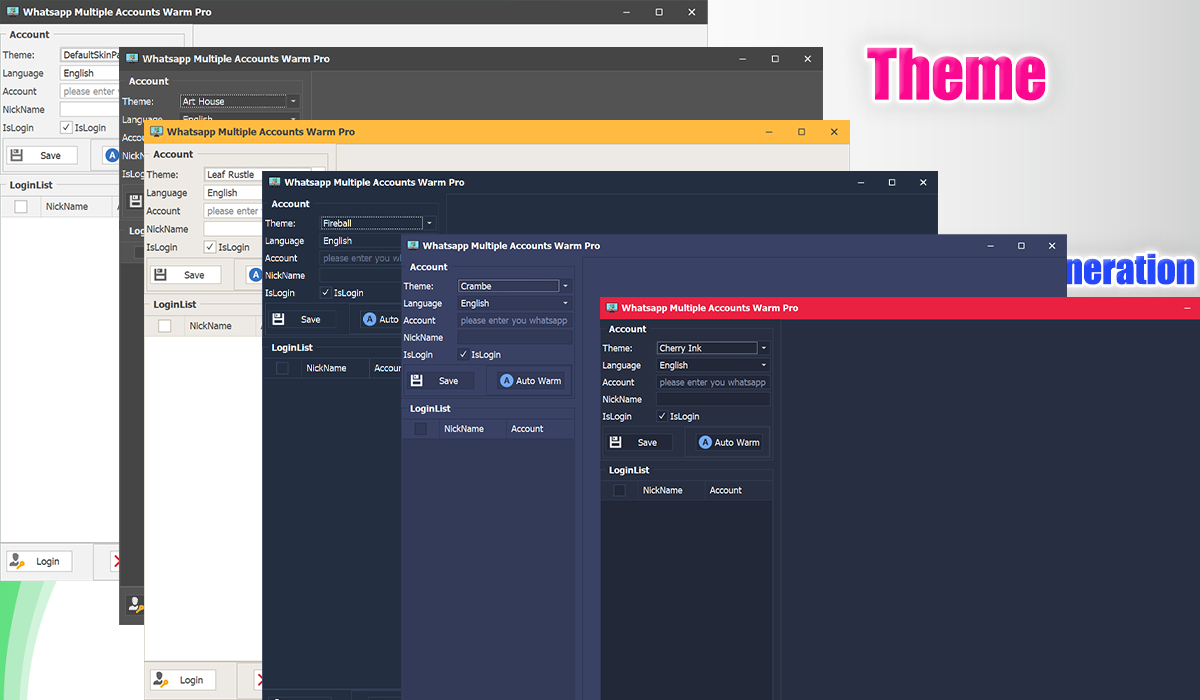Click app icon in orange Leaf Rustle title bar
1200x700 pixels.
pyautogui.click(x=156, y=132)
